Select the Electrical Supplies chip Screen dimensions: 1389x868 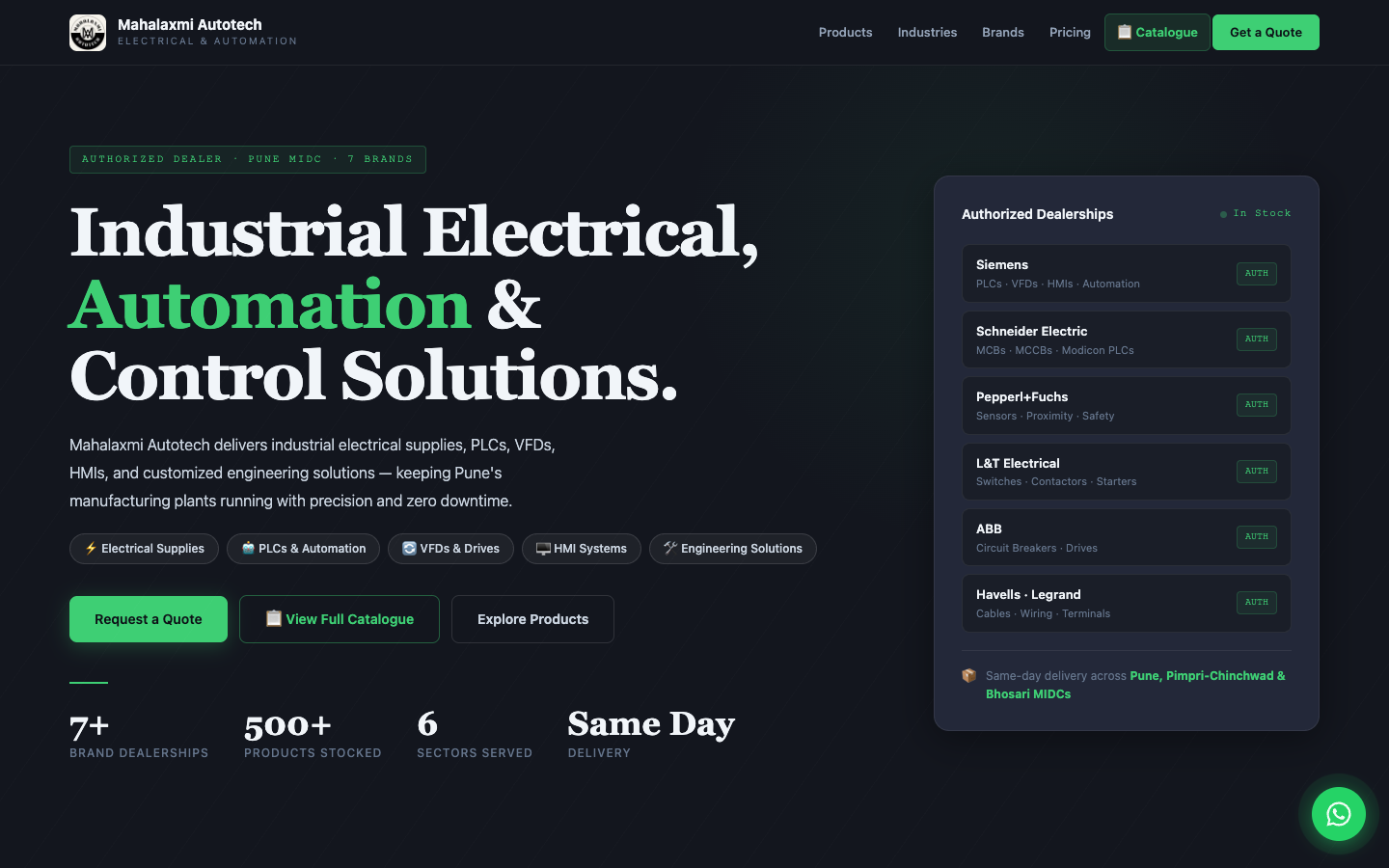[145, 549]
